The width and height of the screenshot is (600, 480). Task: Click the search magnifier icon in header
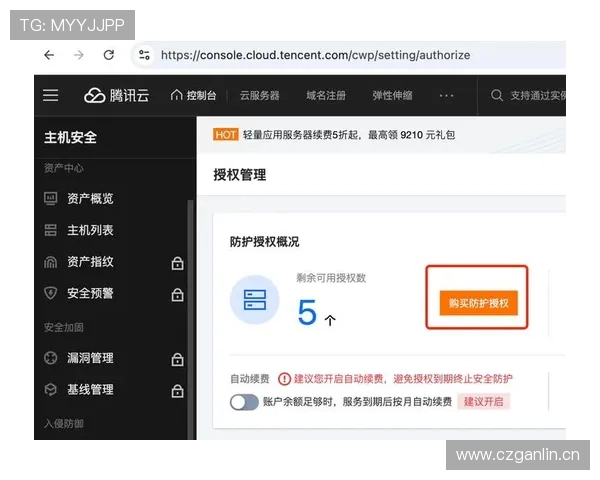[x=497, y=95]
